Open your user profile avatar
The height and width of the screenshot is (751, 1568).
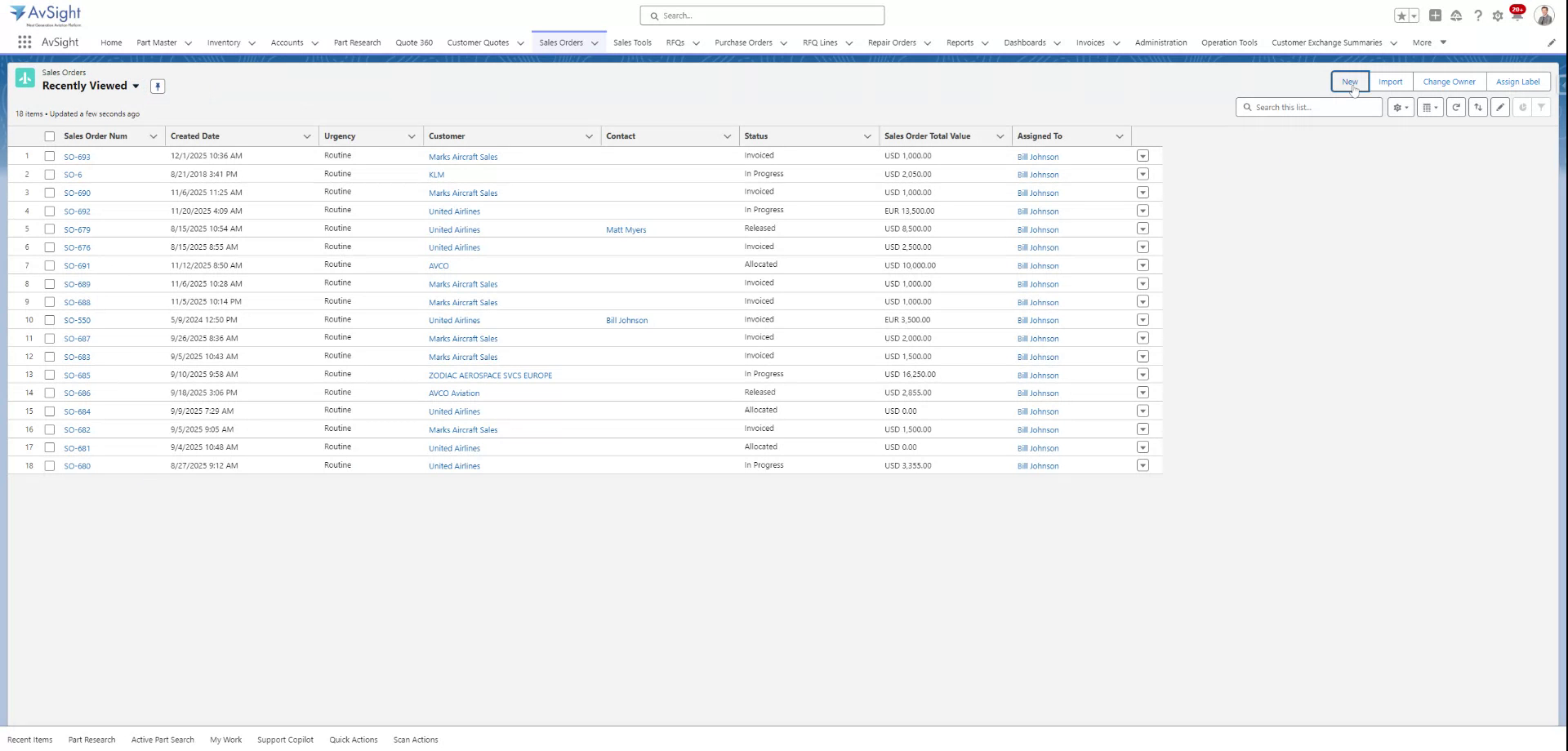(x=1543, y=15)
